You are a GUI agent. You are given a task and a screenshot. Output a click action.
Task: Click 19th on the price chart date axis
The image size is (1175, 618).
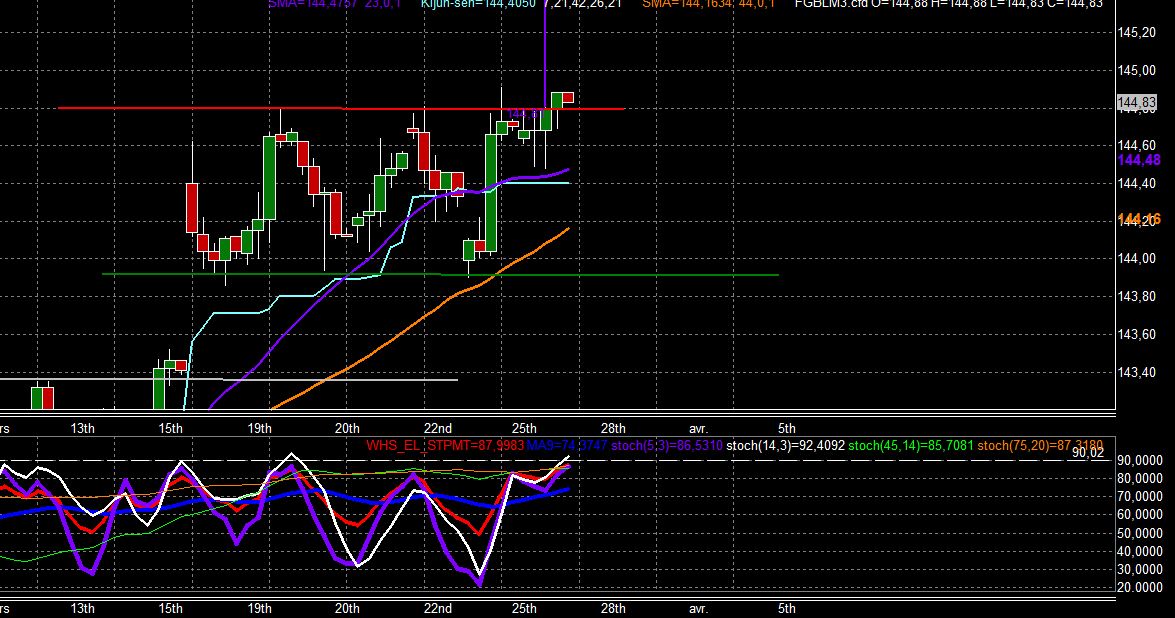point(259,428)
